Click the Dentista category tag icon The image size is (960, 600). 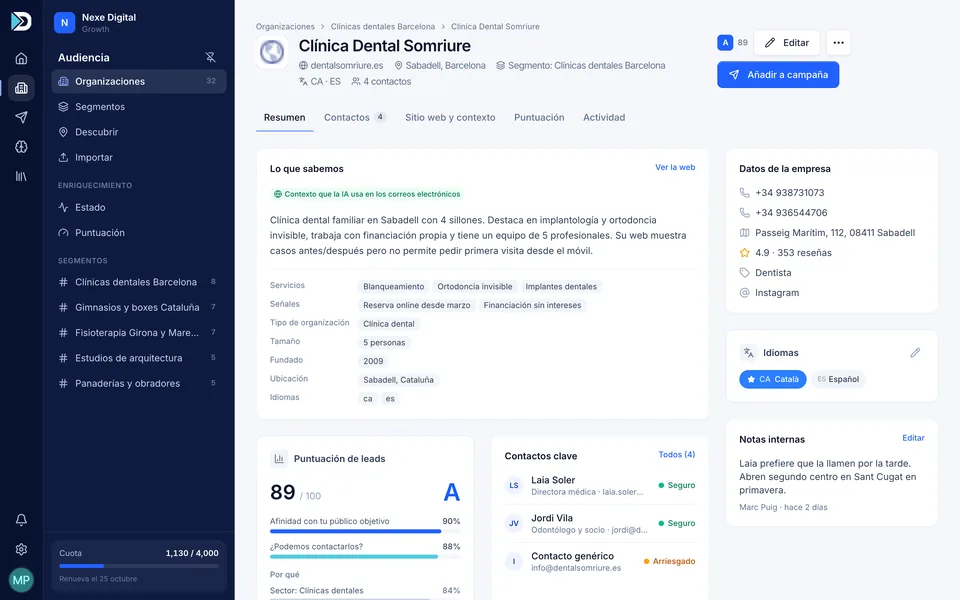744,272
